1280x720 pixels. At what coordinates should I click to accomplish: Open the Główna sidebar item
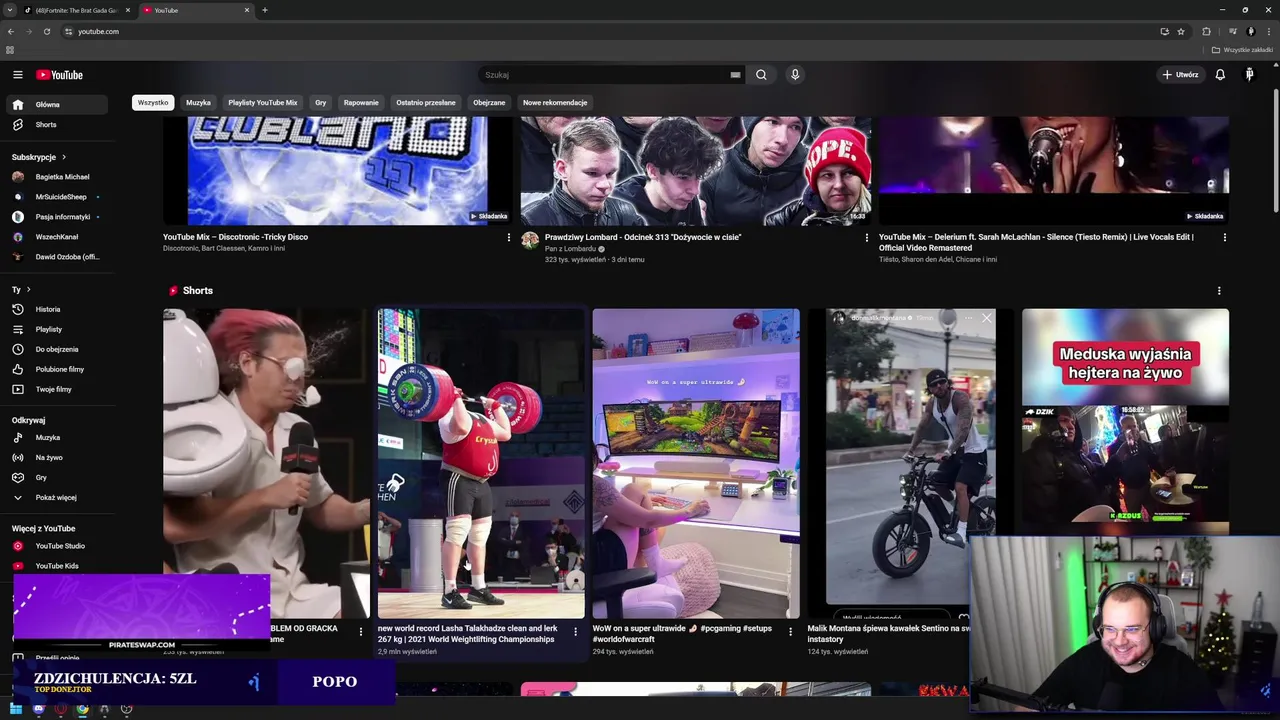coord(57,104)
